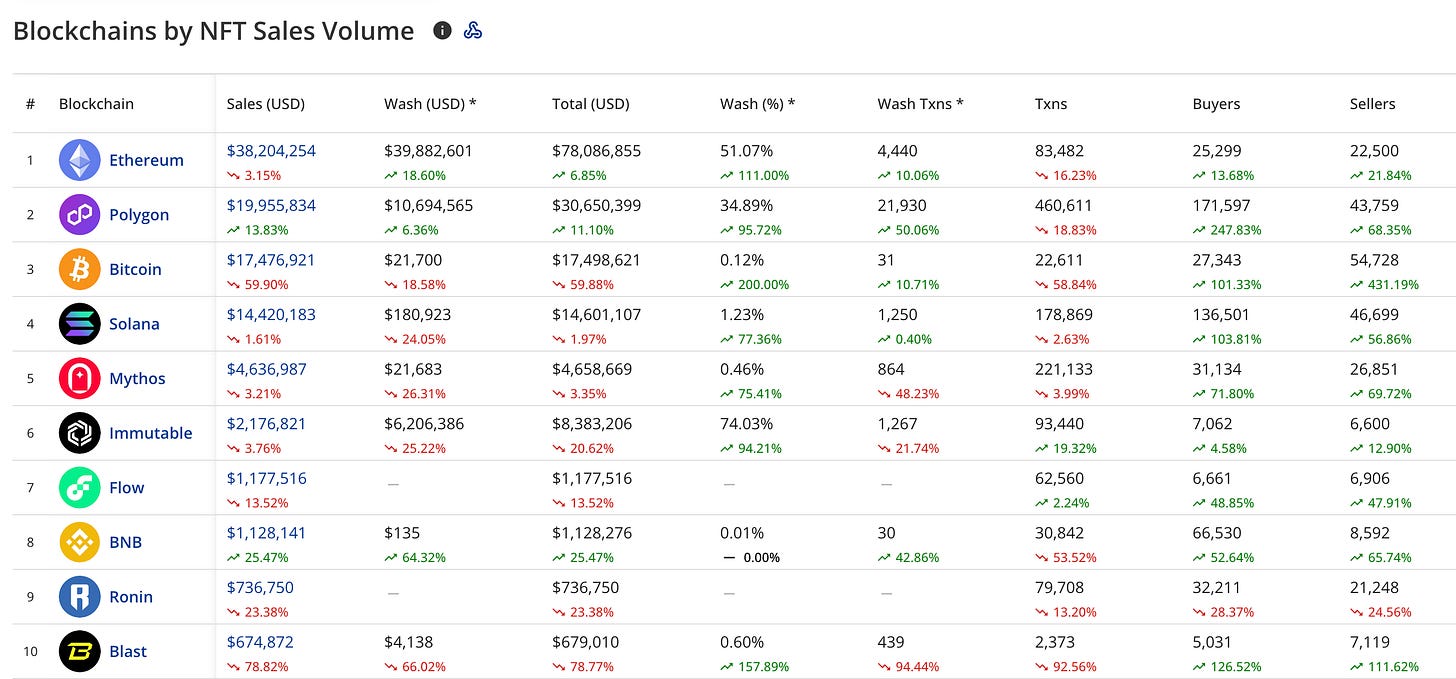Select Mythos transactions count 221,133

pyautogui.click(x=1063, y=369)
